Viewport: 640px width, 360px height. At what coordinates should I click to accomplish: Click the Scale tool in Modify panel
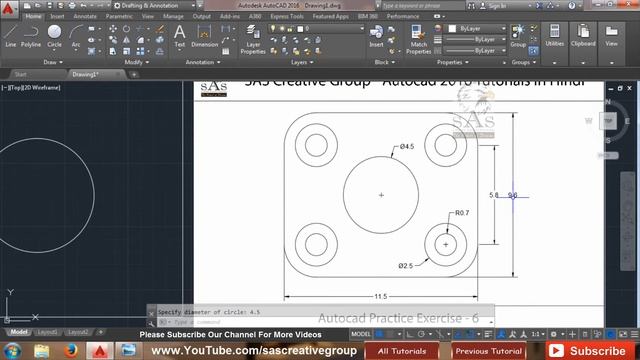pyautogui.click(x=127, y=51)
